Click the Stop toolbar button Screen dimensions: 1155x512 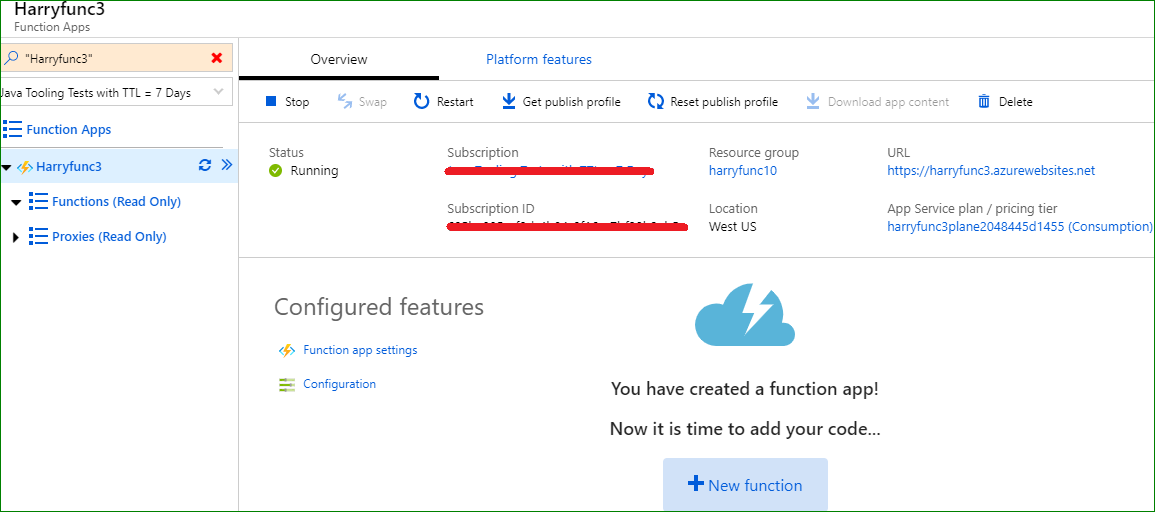tap(287, 102)
